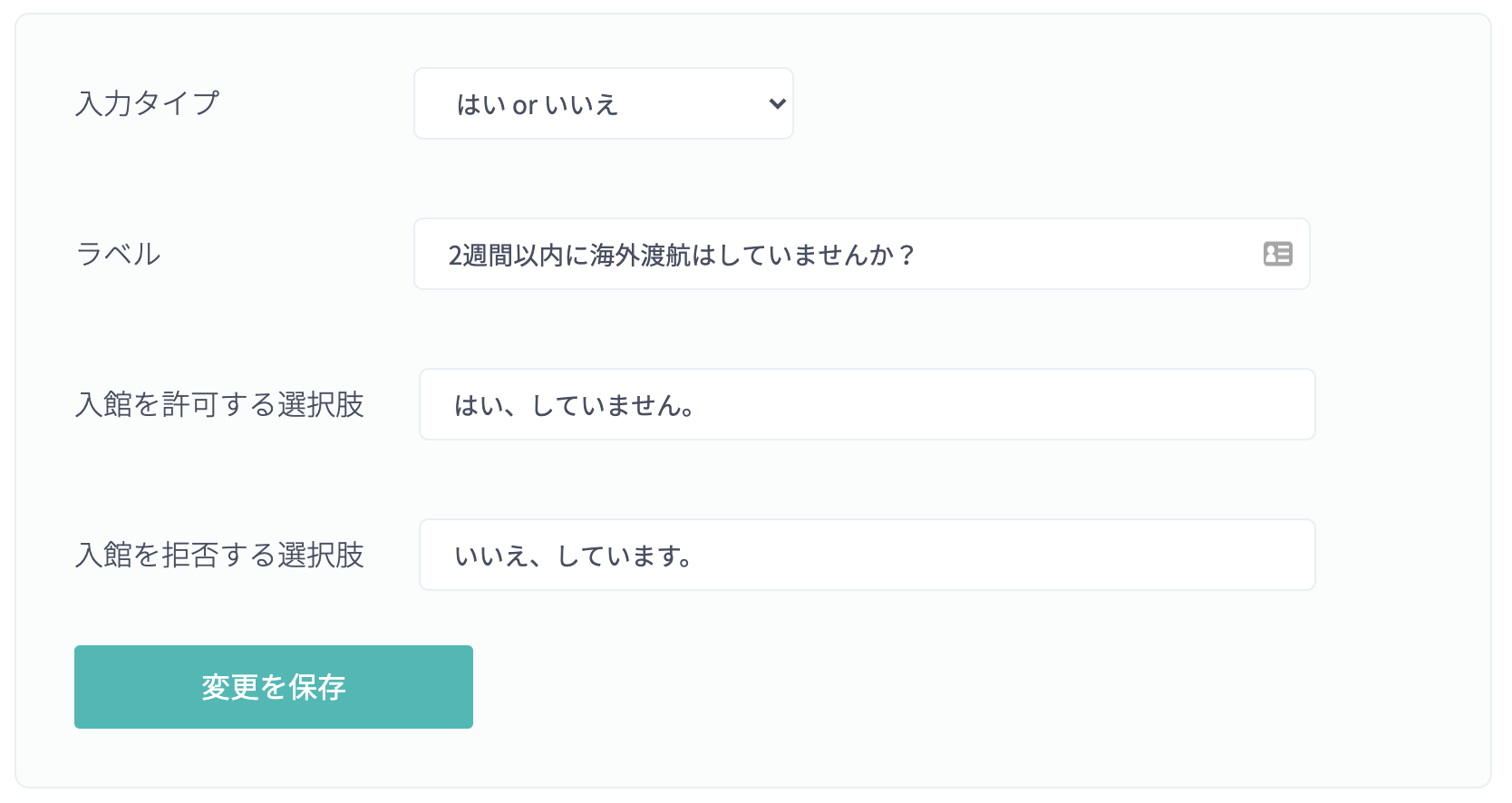Image resolution: width=1512 pixels, height=803 pixels.
Task: Select the はい or いいえ option text
Action: click(x=537, y=104)
